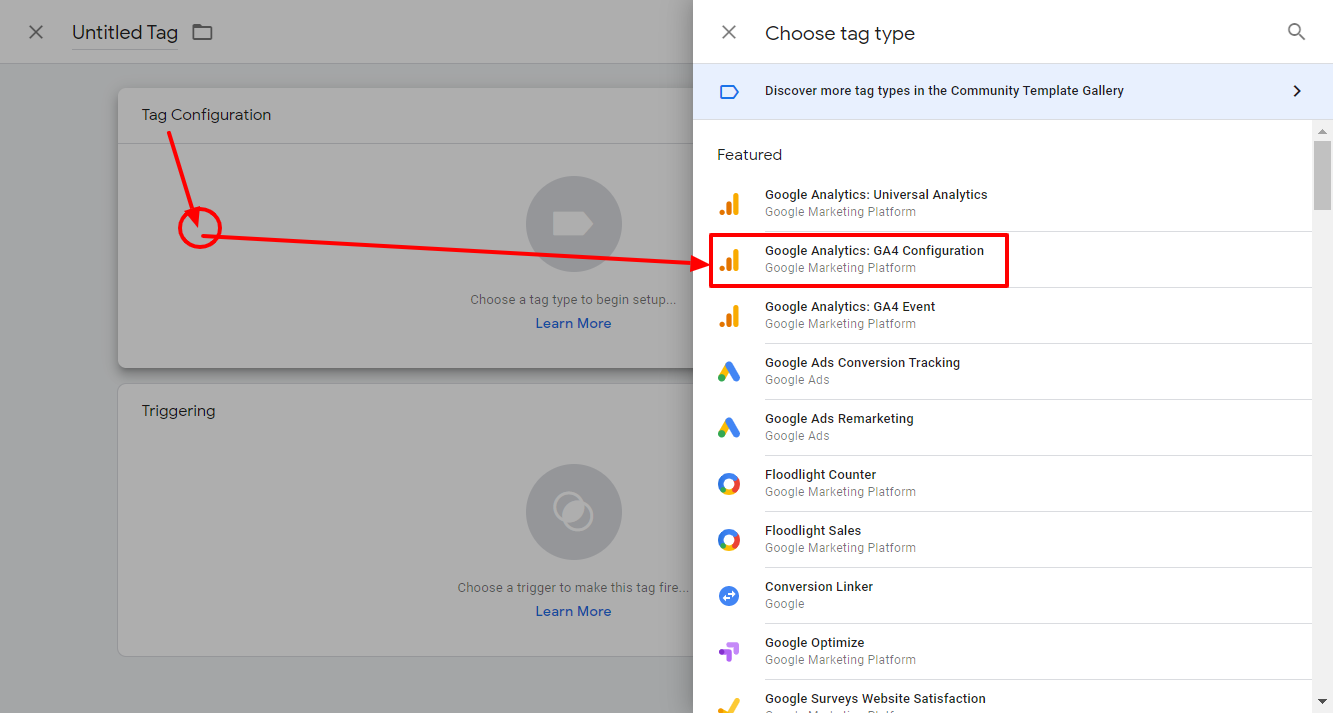Viewport: 1333px width, 713px height.
Task: Click the Google Ads Conversion Tracking icon
Action: (729, 372)
